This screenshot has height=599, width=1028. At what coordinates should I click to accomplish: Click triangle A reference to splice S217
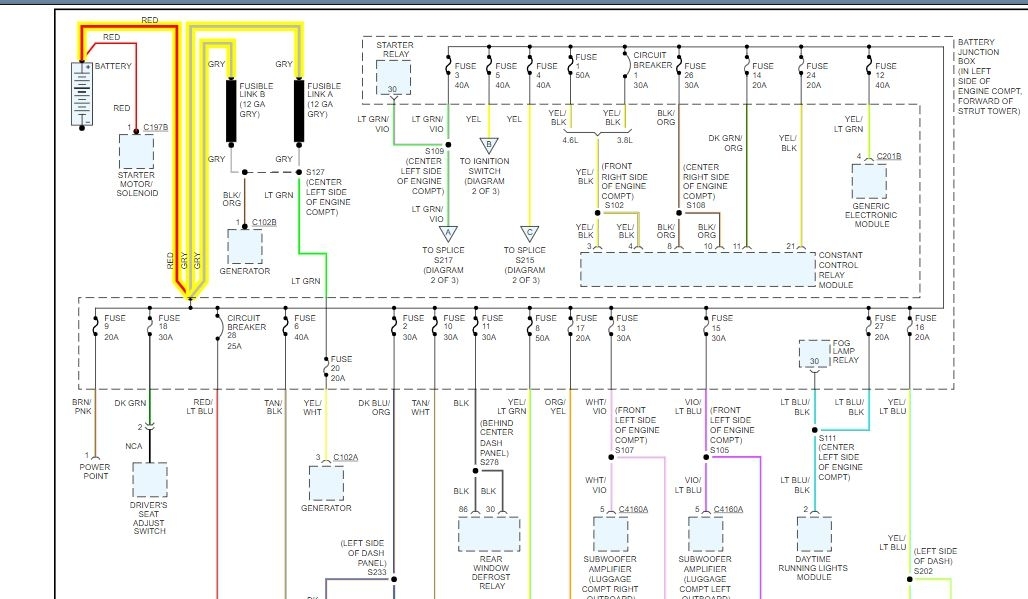point(447,233)
